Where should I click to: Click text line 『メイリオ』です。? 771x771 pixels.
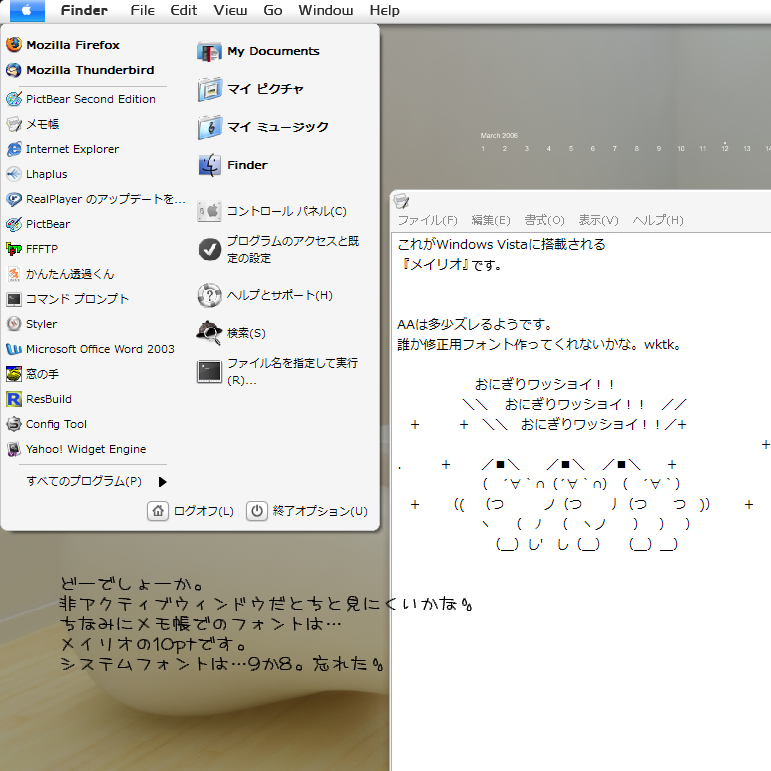[450, 265]
